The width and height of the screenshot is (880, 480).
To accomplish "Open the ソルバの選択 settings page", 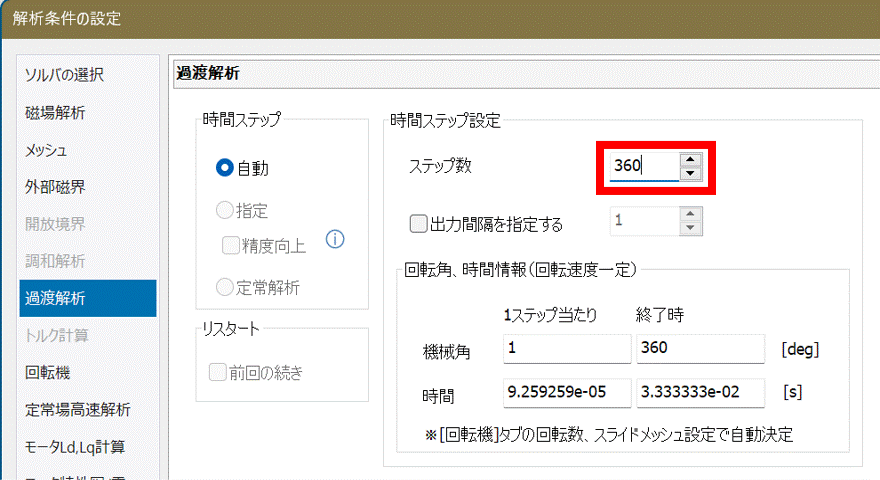I will [x=65, y=75].
